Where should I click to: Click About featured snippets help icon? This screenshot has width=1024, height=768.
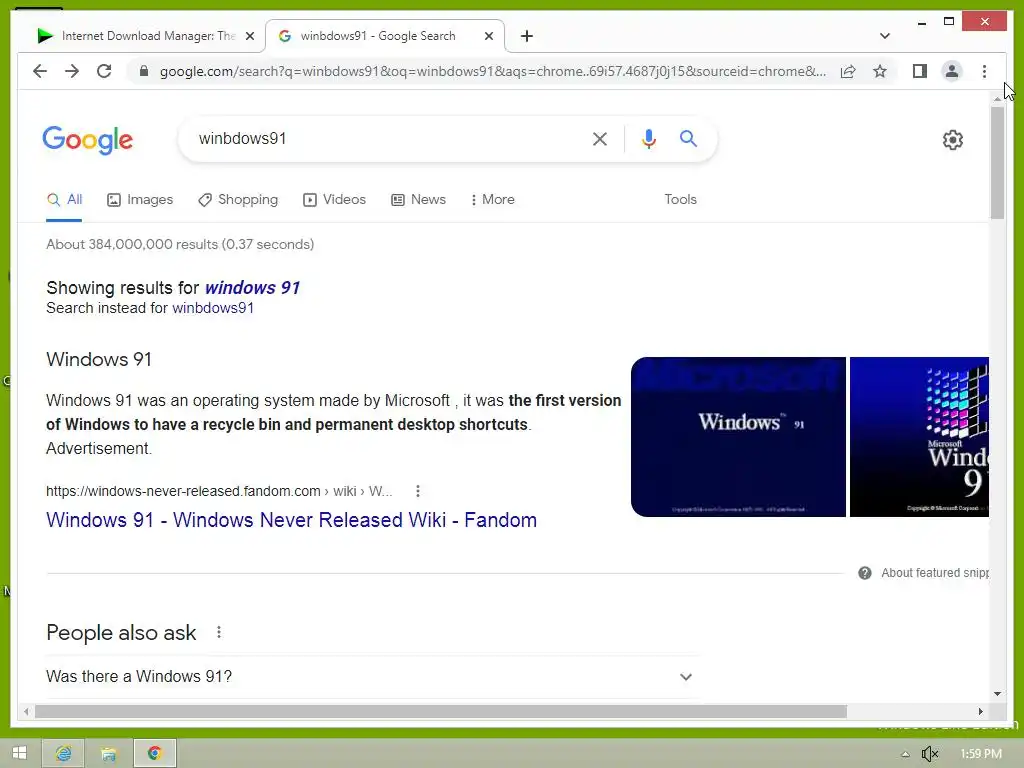tap(865, 573)
